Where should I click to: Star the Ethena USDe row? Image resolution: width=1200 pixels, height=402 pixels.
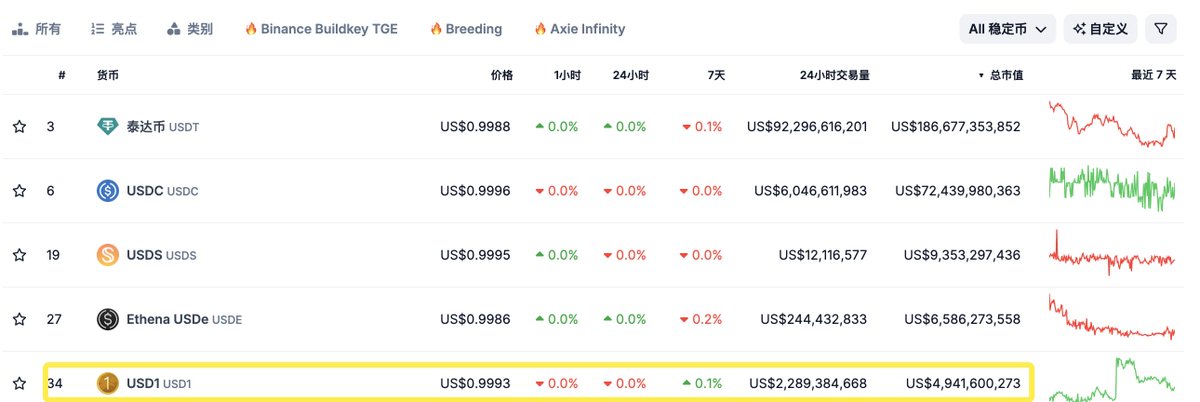tap(19, 320)
